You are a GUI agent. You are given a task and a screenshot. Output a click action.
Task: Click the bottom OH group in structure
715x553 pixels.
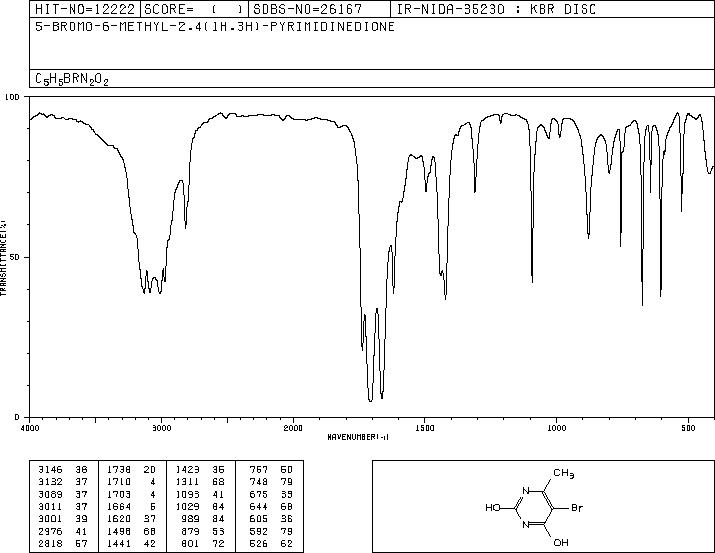coord(561,542)
